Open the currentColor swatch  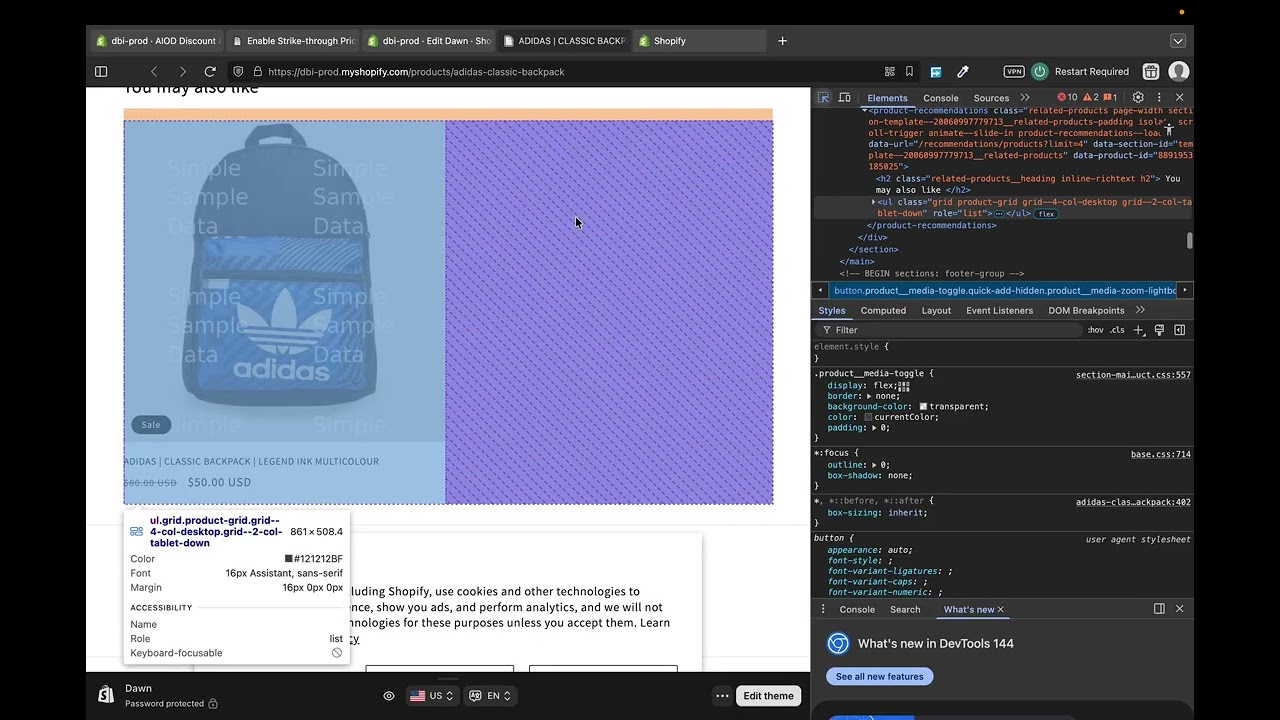[869, 417]
